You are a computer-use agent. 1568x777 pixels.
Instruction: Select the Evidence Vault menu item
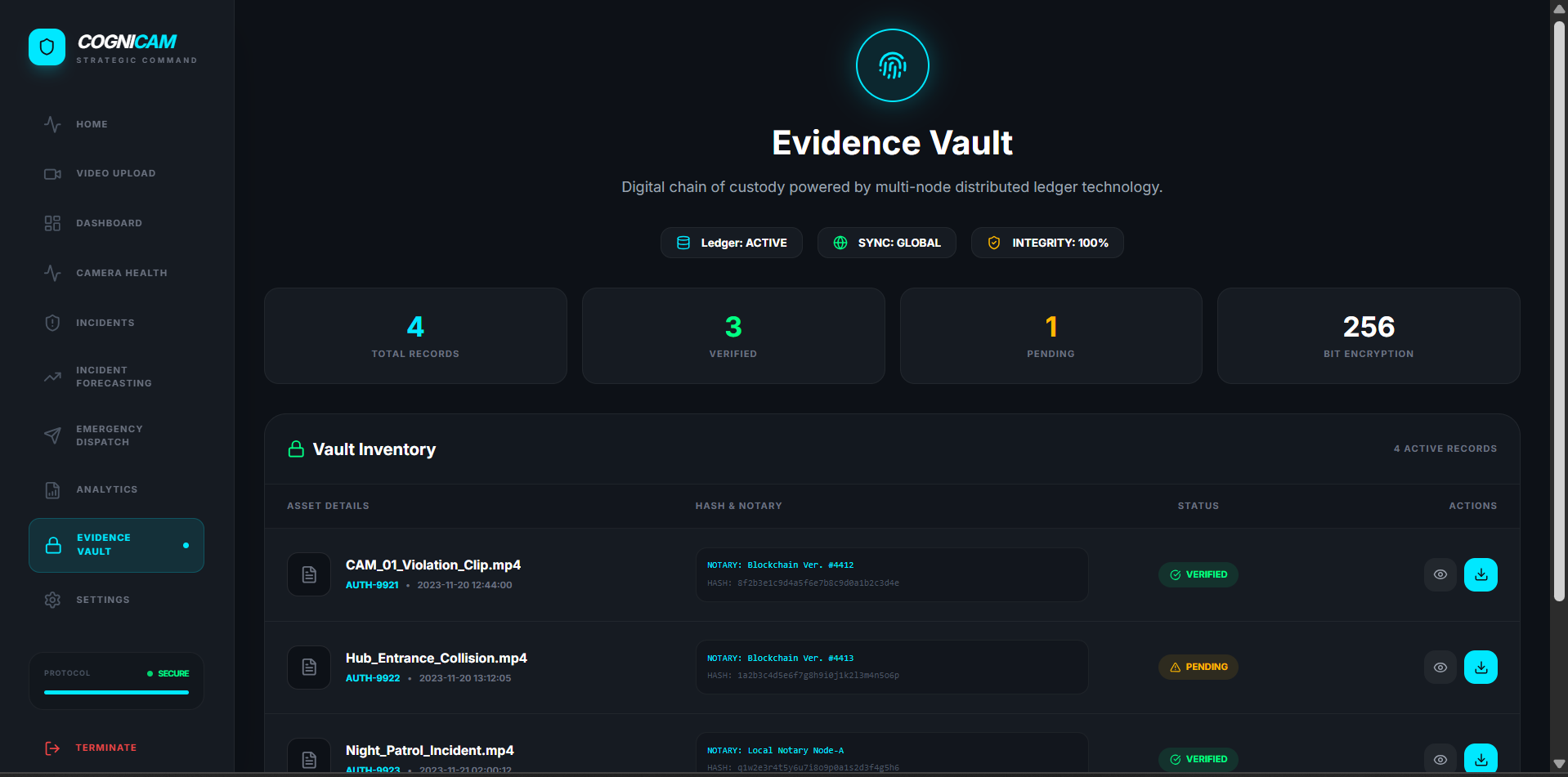point(116,545)
